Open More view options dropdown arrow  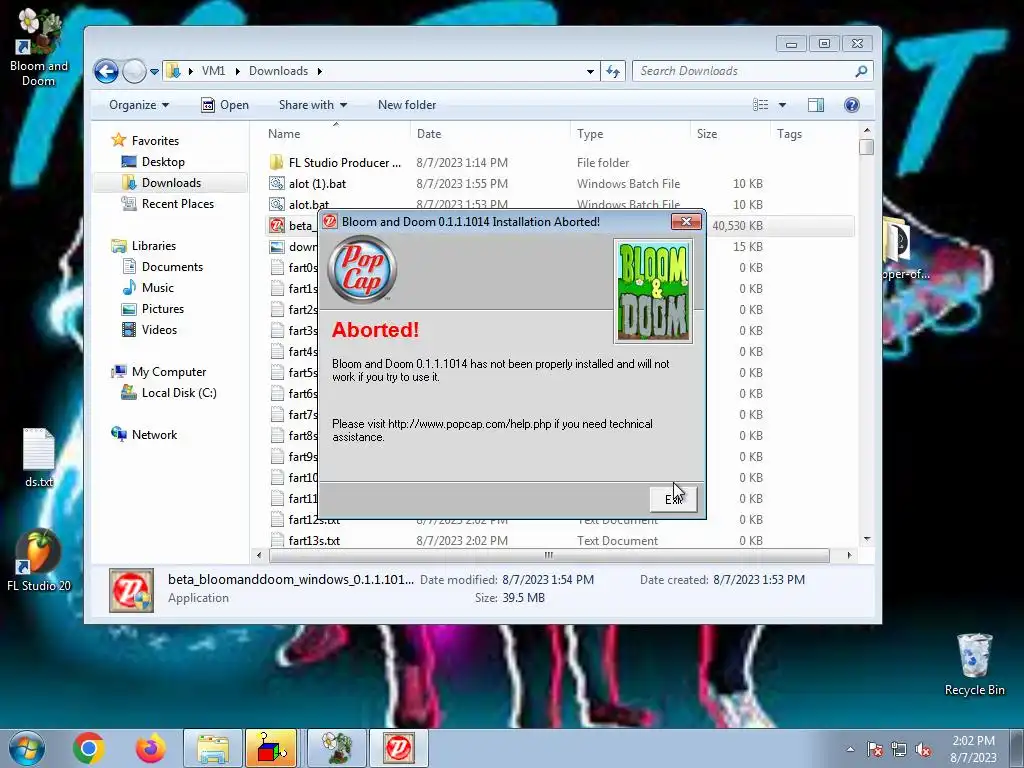782,105
